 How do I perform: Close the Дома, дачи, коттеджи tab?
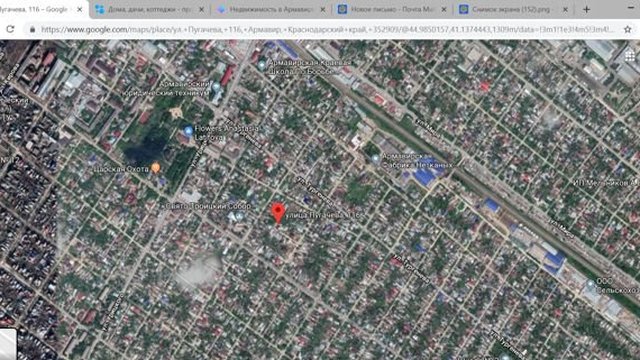(201, 9)
